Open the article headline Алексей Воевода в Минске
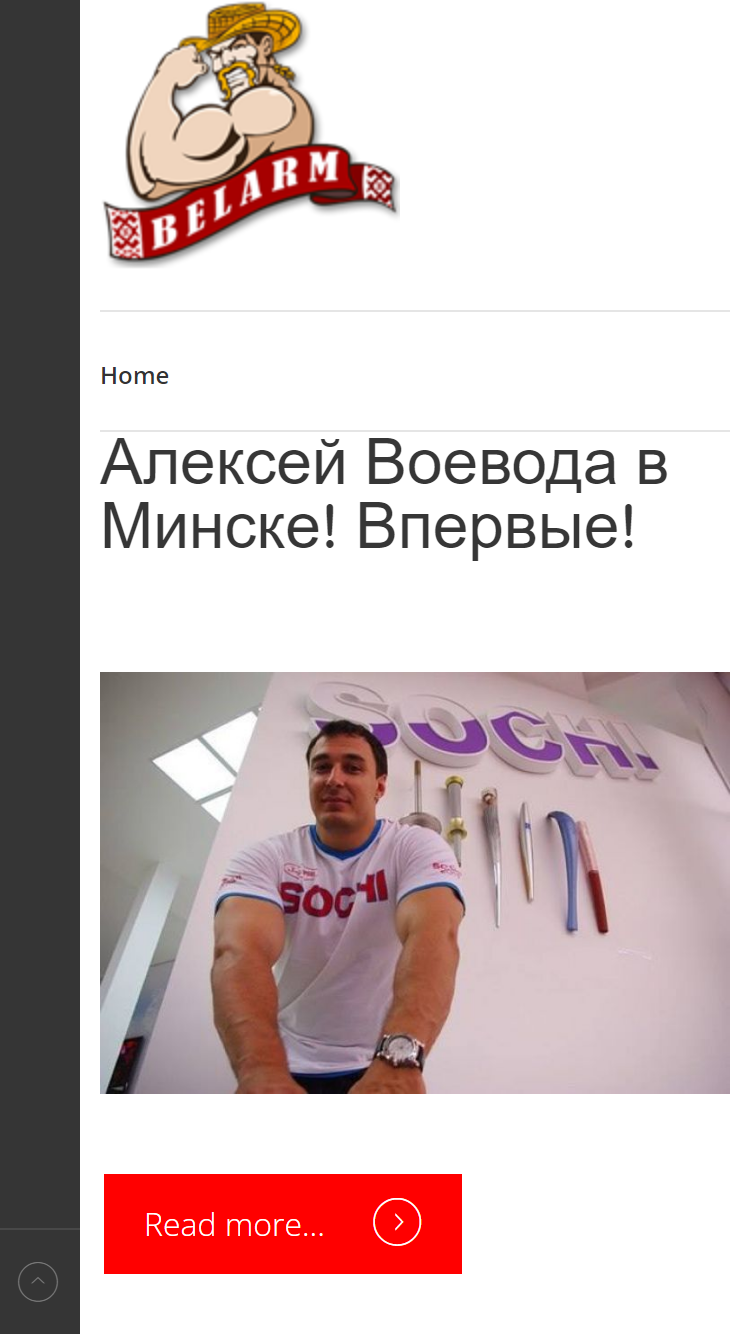The image size is (750, 1334). [385, 495]
